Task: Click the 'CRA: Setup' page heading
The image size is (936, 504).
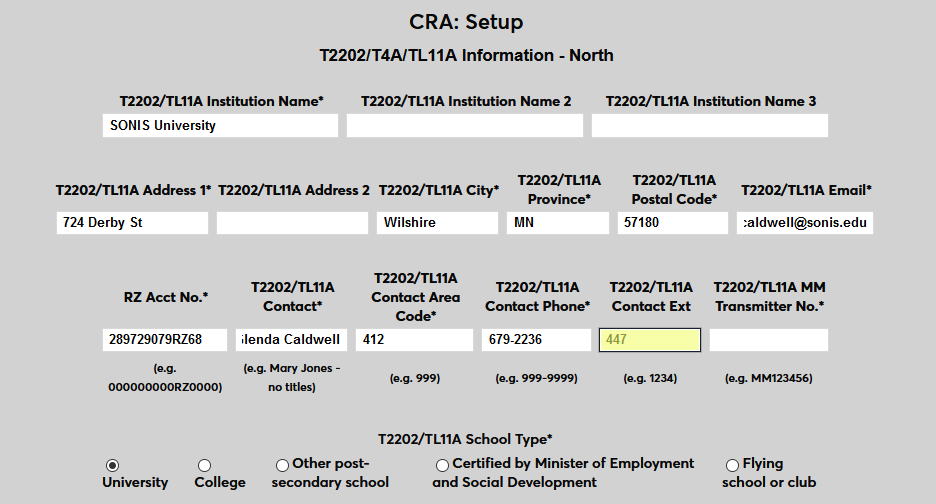Action: tap(466, 22)
